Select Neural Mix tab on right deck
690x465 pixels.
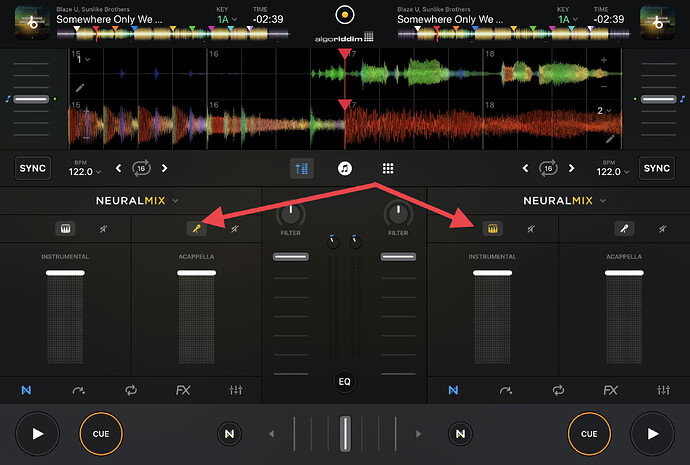point(453,390)
